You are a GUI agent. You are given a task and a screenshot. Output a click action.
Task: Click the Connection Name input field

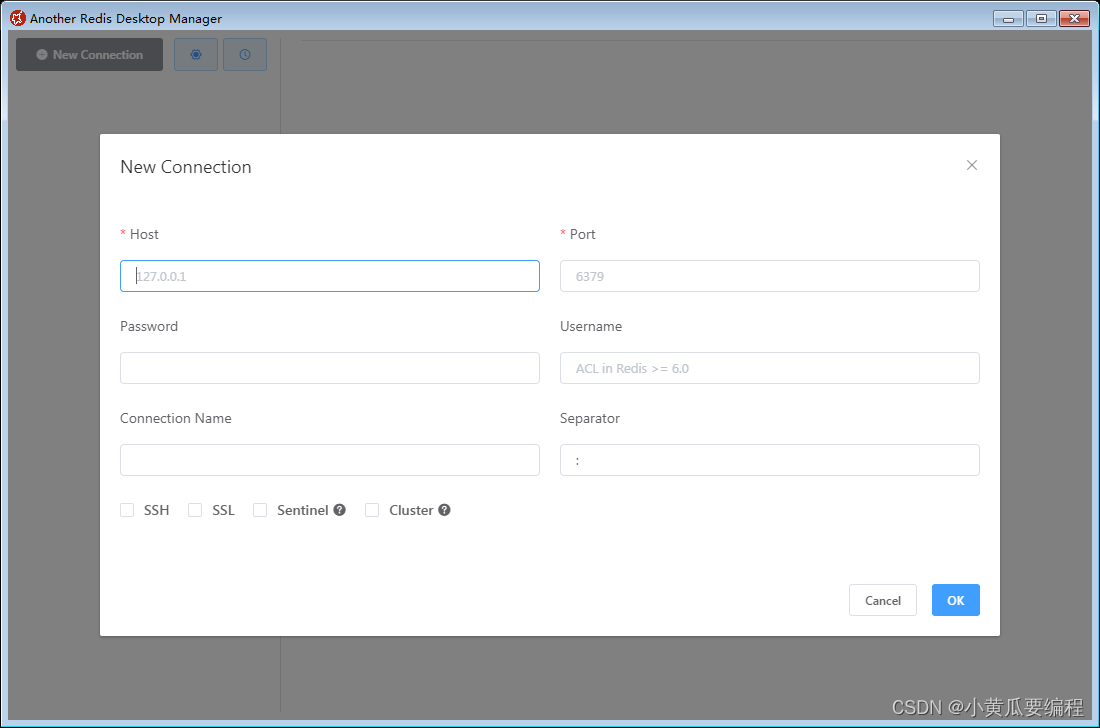[x=330, y=460]
